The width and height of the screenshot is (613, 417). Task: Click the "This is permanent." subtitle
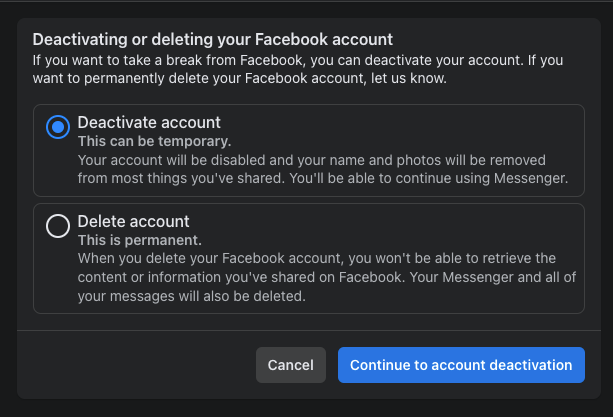pos(140,240)
